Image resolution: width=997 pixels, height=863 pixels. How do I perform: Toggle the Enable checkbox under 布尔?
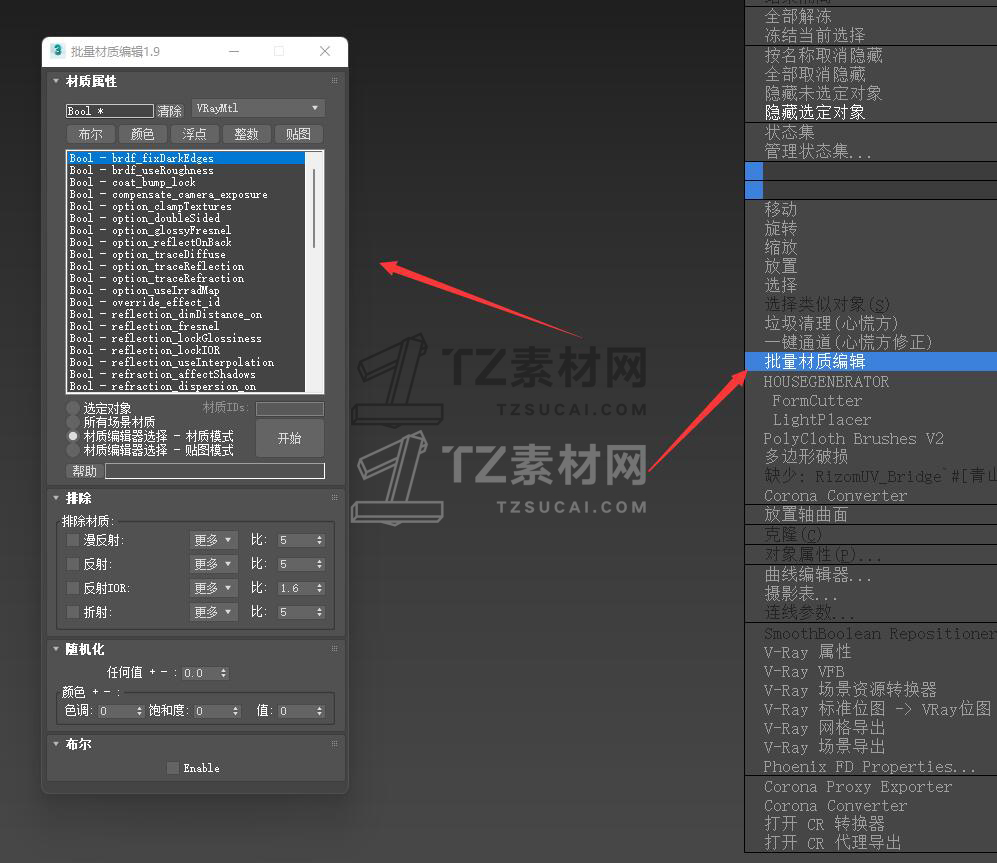click(x=172, y=768)
